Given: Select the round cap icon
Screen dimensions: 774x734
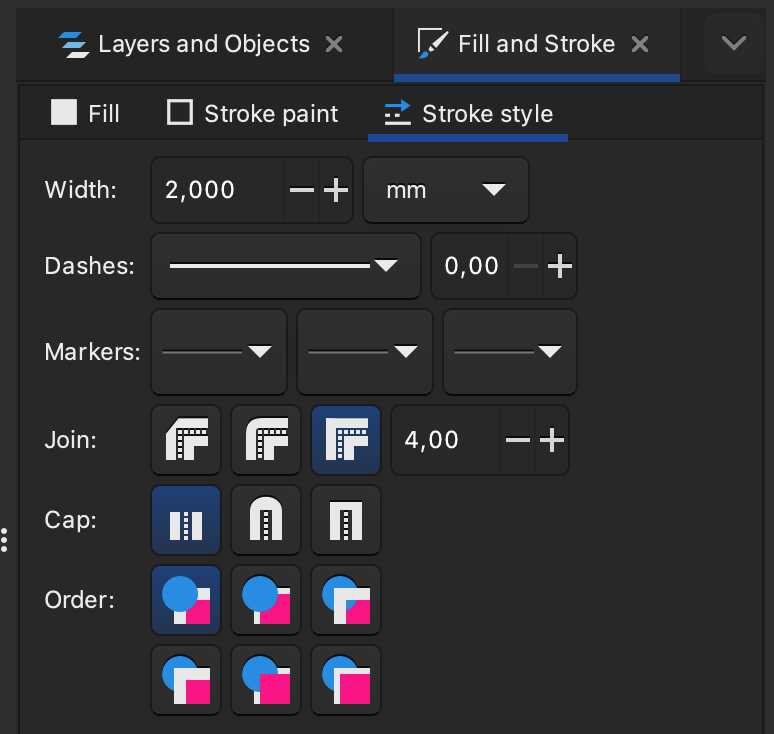Looking at the screenshot, I should coord(266,520).
